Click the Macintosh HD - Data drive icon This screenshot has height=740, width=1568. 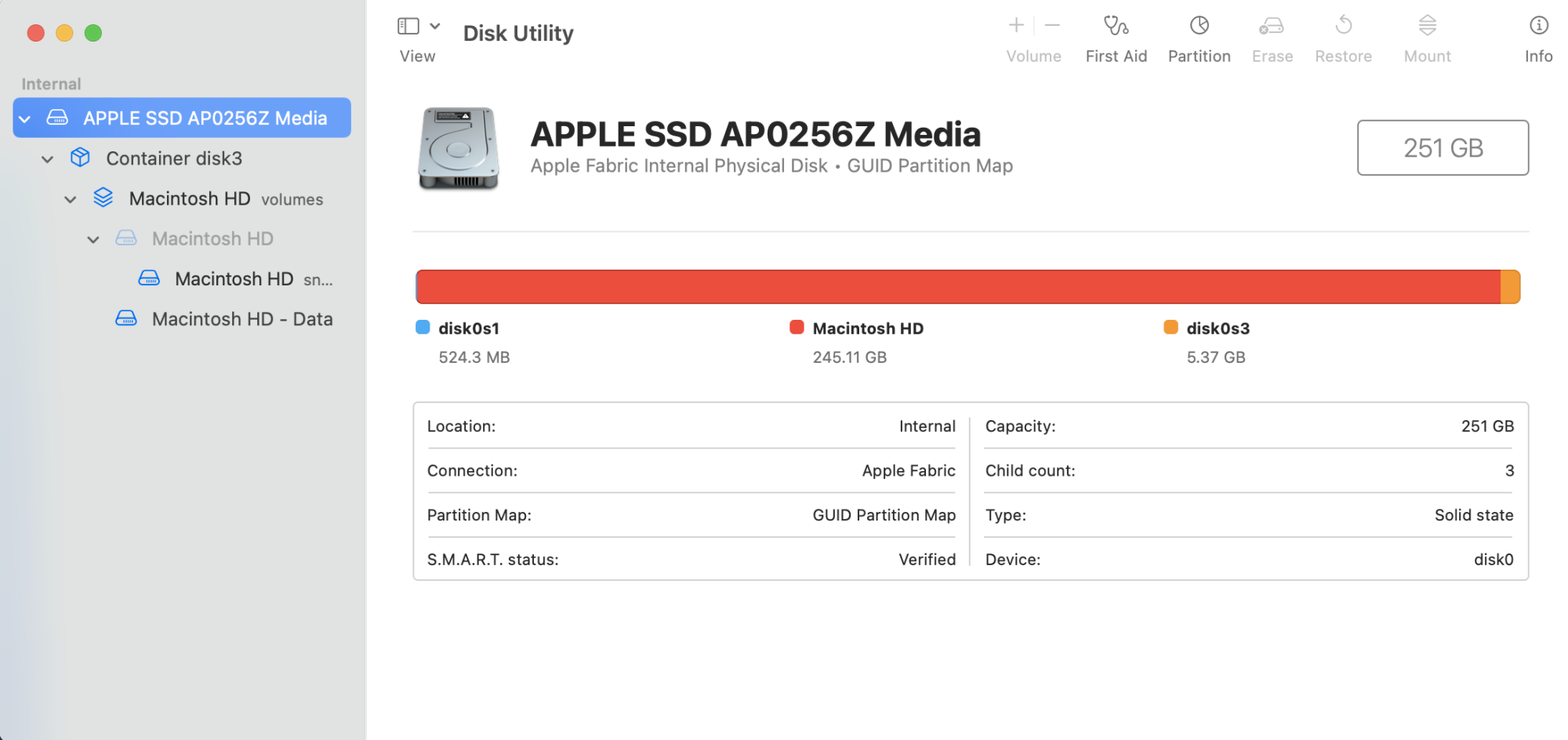(126, 318)
